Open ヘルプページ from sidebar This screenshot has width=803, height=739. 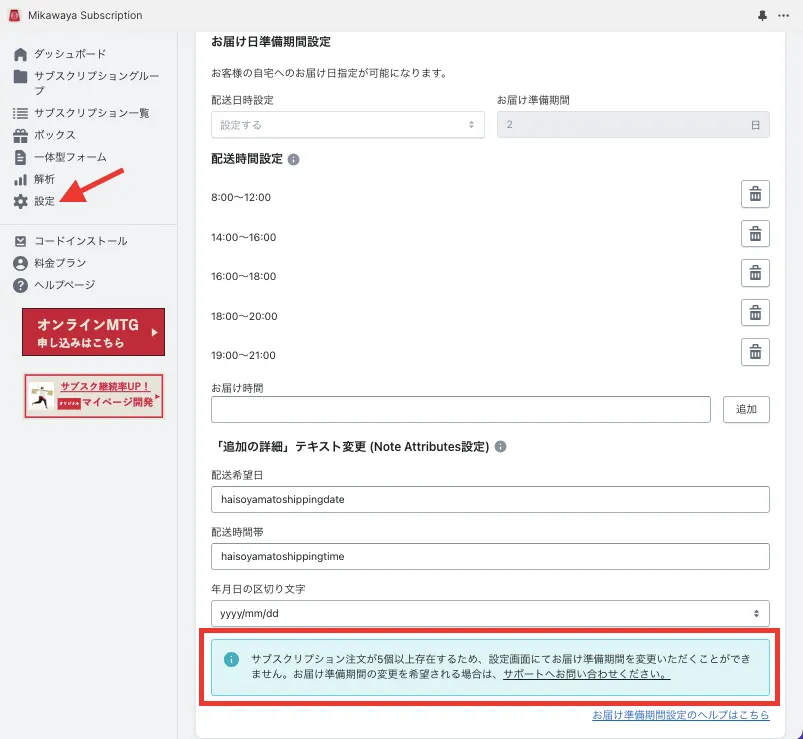pos(65,285)
